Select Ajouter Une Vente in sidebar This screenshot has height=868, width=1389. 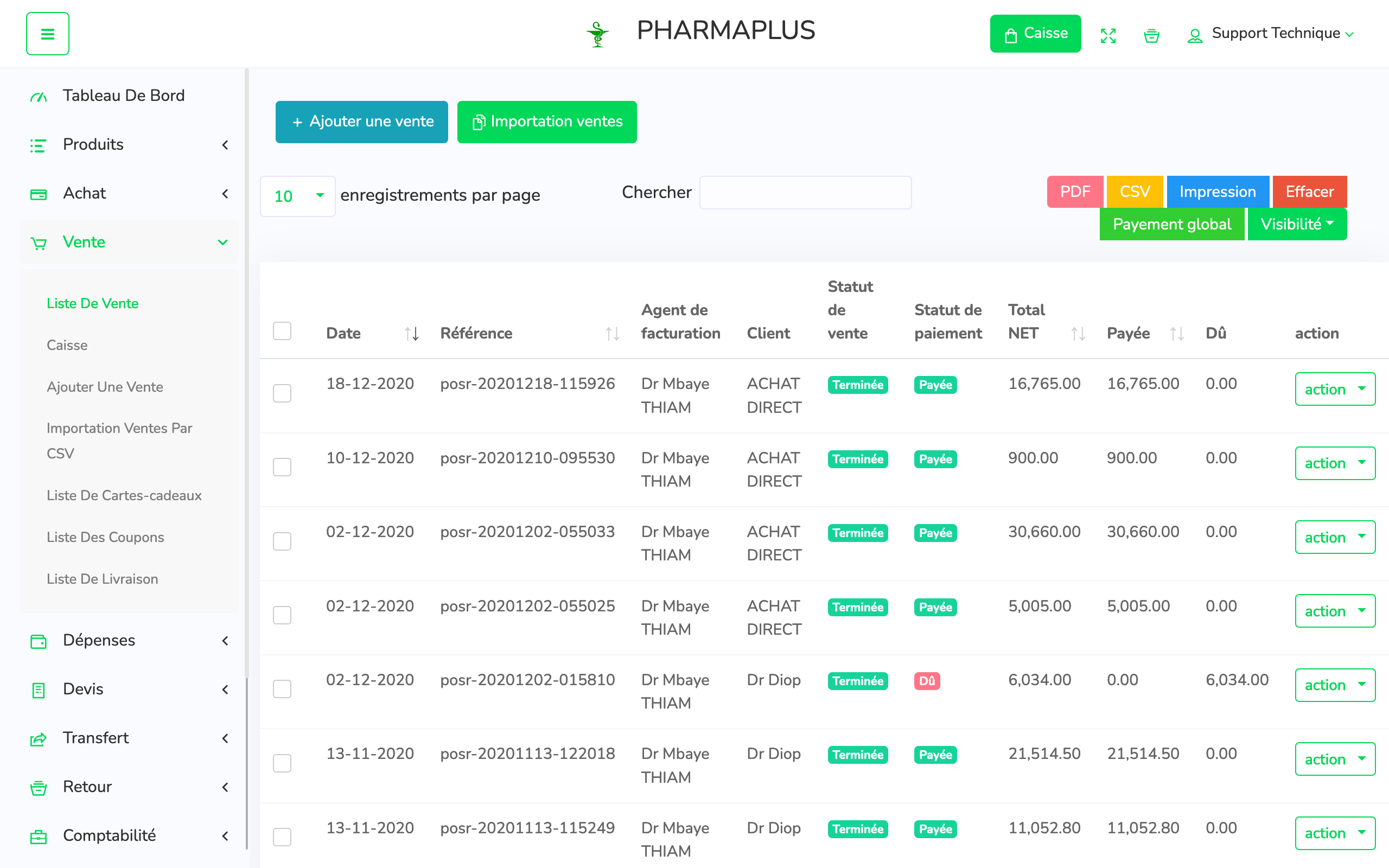tap(105, 387)
